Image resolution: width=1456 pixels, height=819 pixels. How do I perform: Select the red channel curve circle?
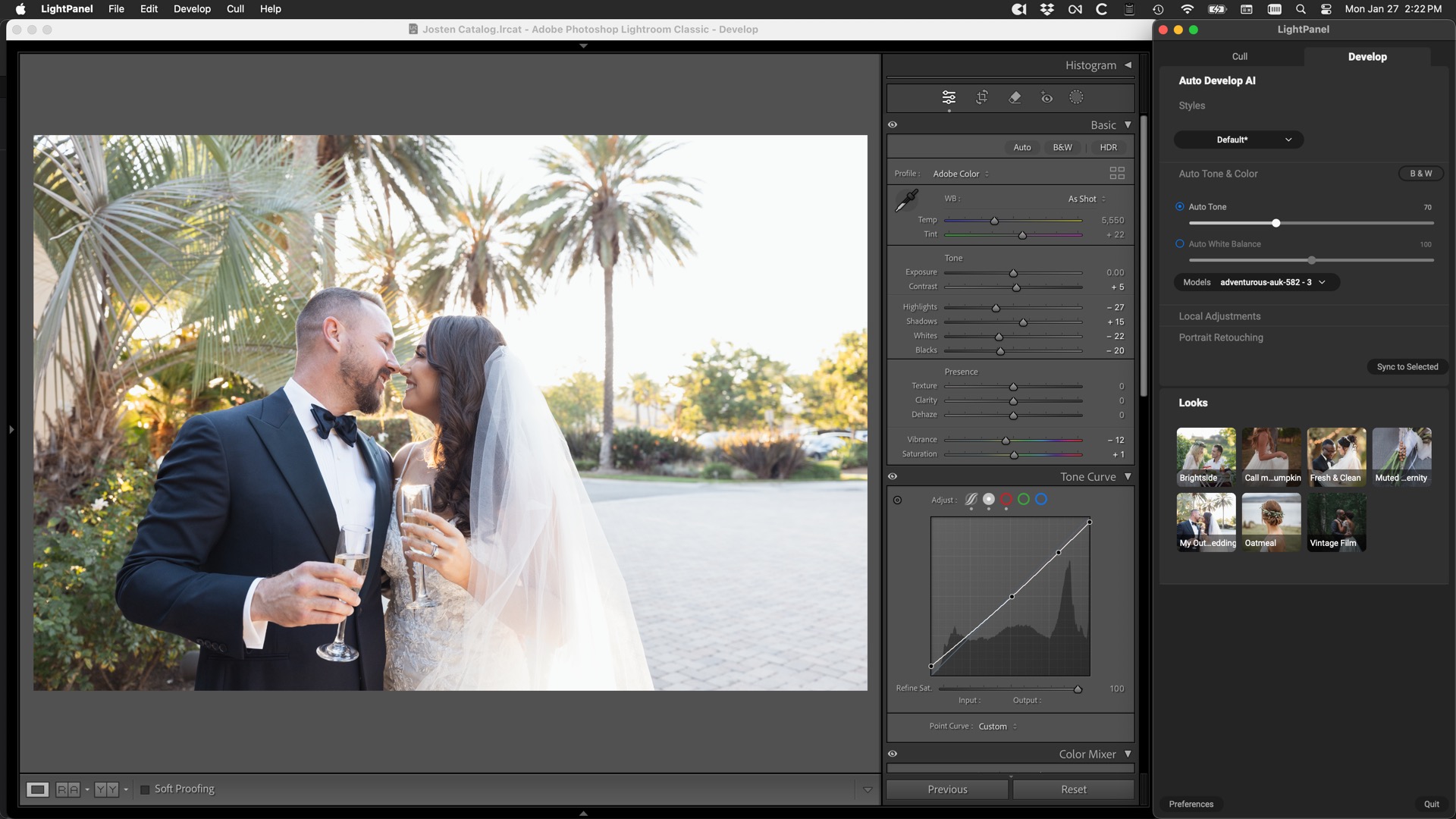tap(1006, 499)
